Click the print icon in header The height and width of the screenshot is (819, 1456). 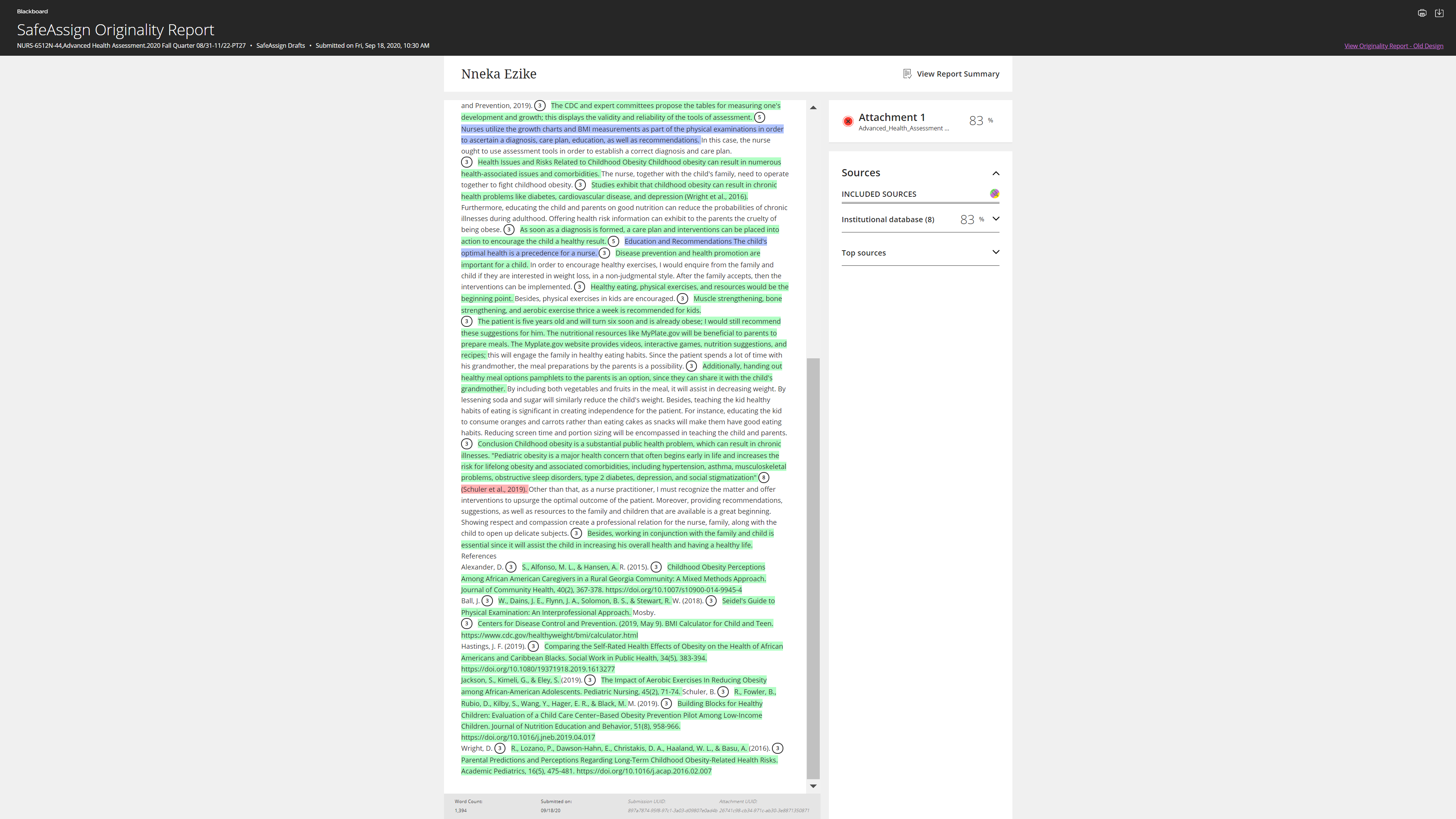tap(1422, 13)
